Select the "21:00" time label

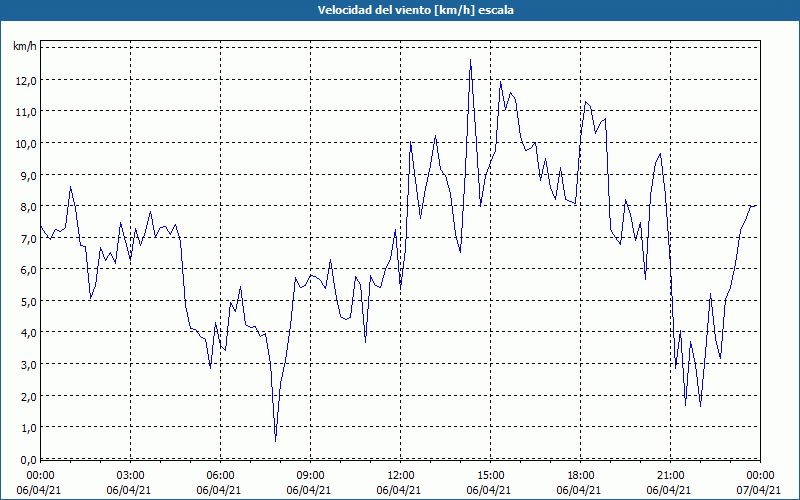click(670, 476)
